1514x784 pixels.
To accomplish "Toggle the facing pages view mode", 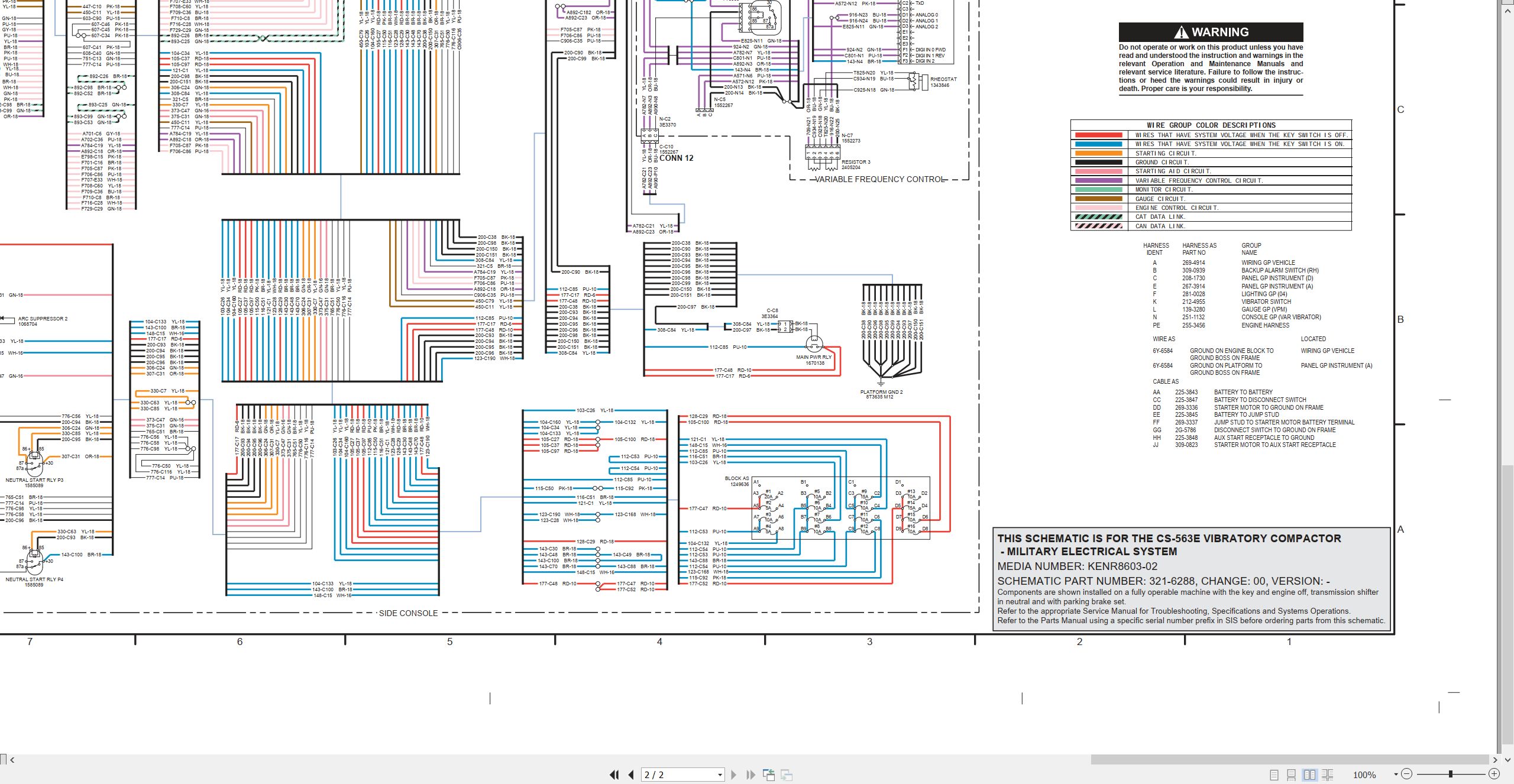I will click(1310, 775).
